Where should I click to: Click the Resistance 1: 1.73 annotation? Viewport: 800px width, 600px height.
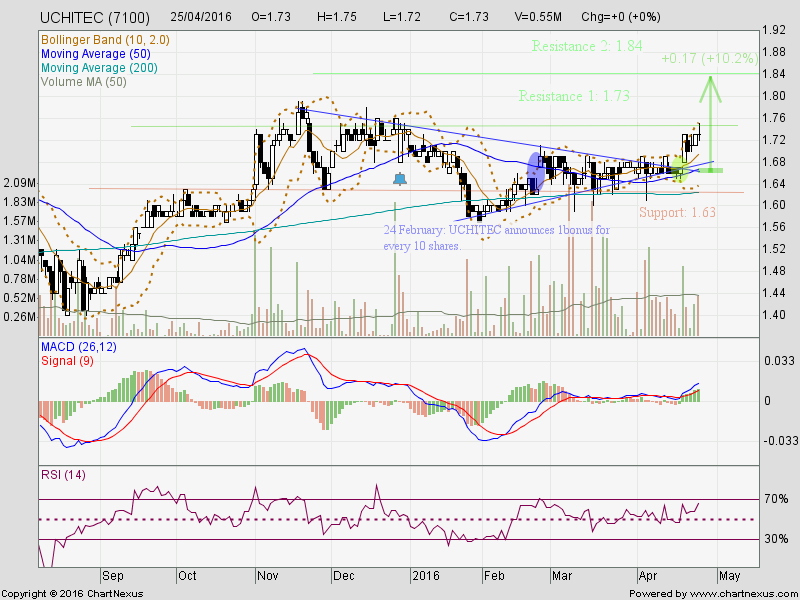coord(574,96)
